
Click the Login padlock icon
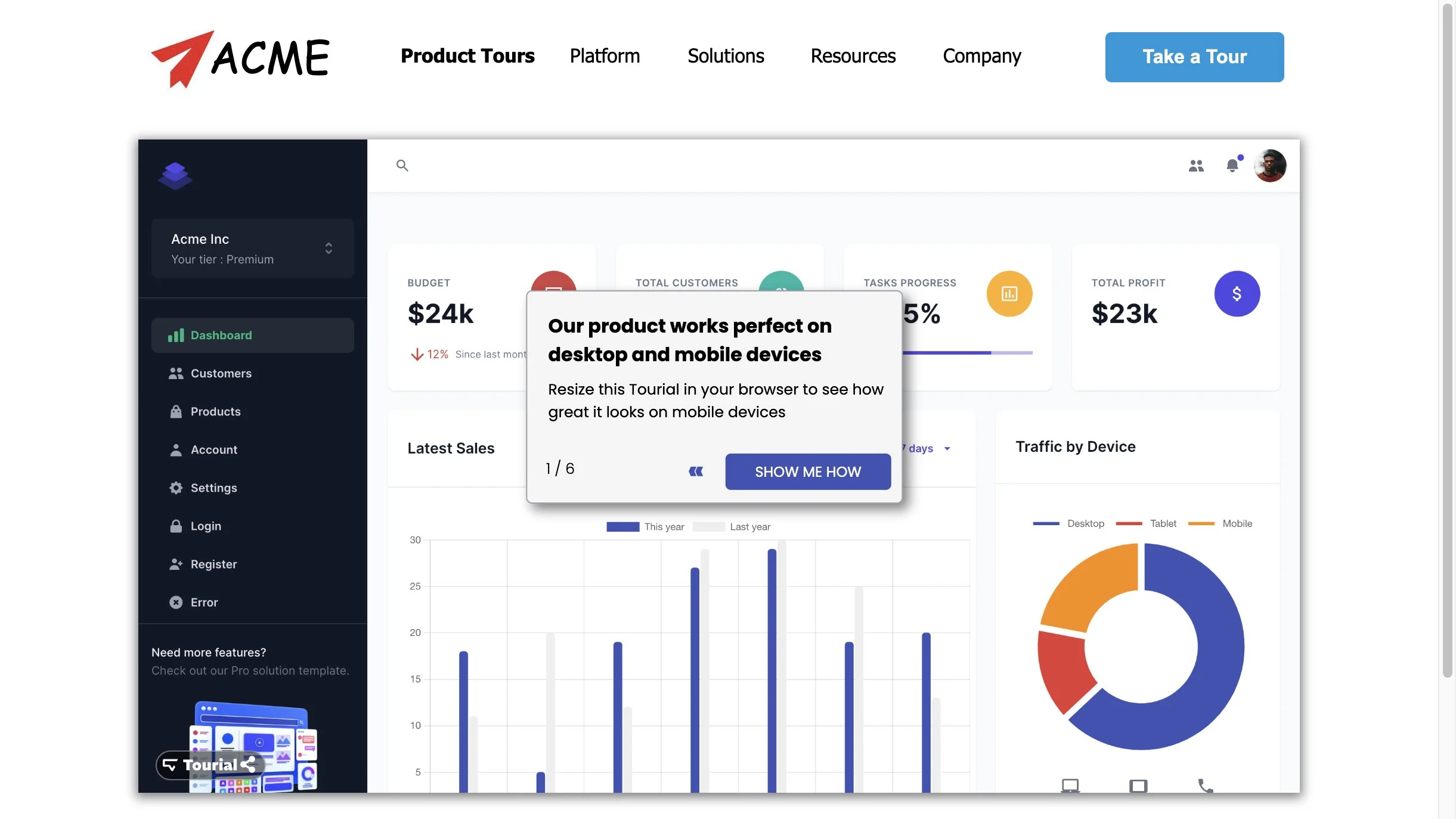pos(176,526)
